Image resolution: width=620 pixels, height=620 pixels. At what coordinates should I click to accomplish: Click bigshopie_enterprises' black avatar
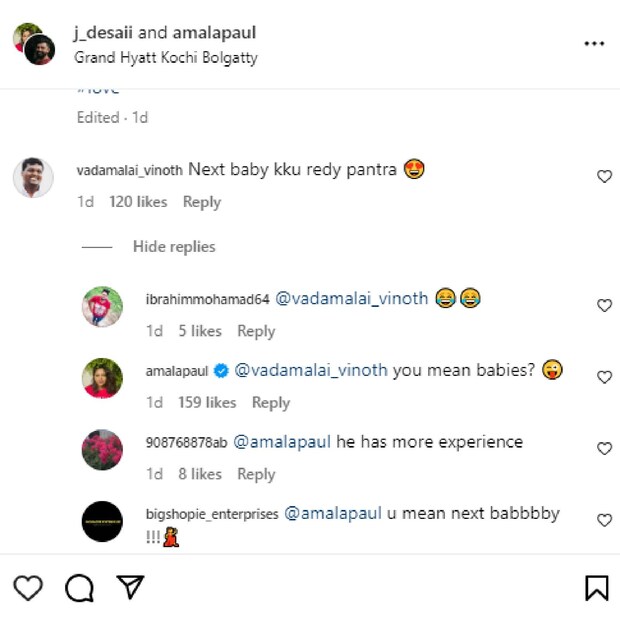coord(102,522)
